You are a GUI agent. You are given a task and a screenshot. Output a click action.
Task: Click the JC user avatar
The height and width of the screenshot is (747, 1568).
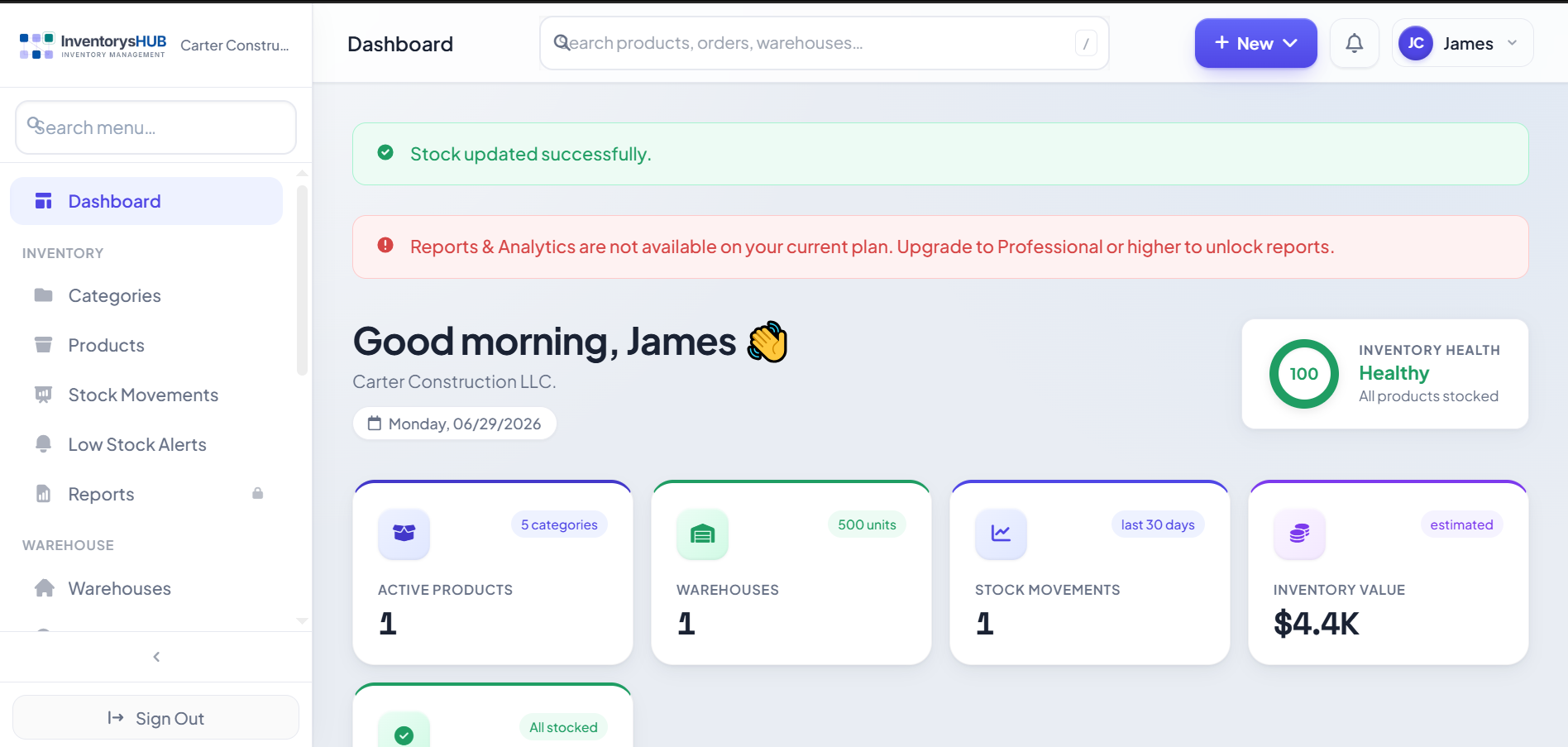point(1416,43)
